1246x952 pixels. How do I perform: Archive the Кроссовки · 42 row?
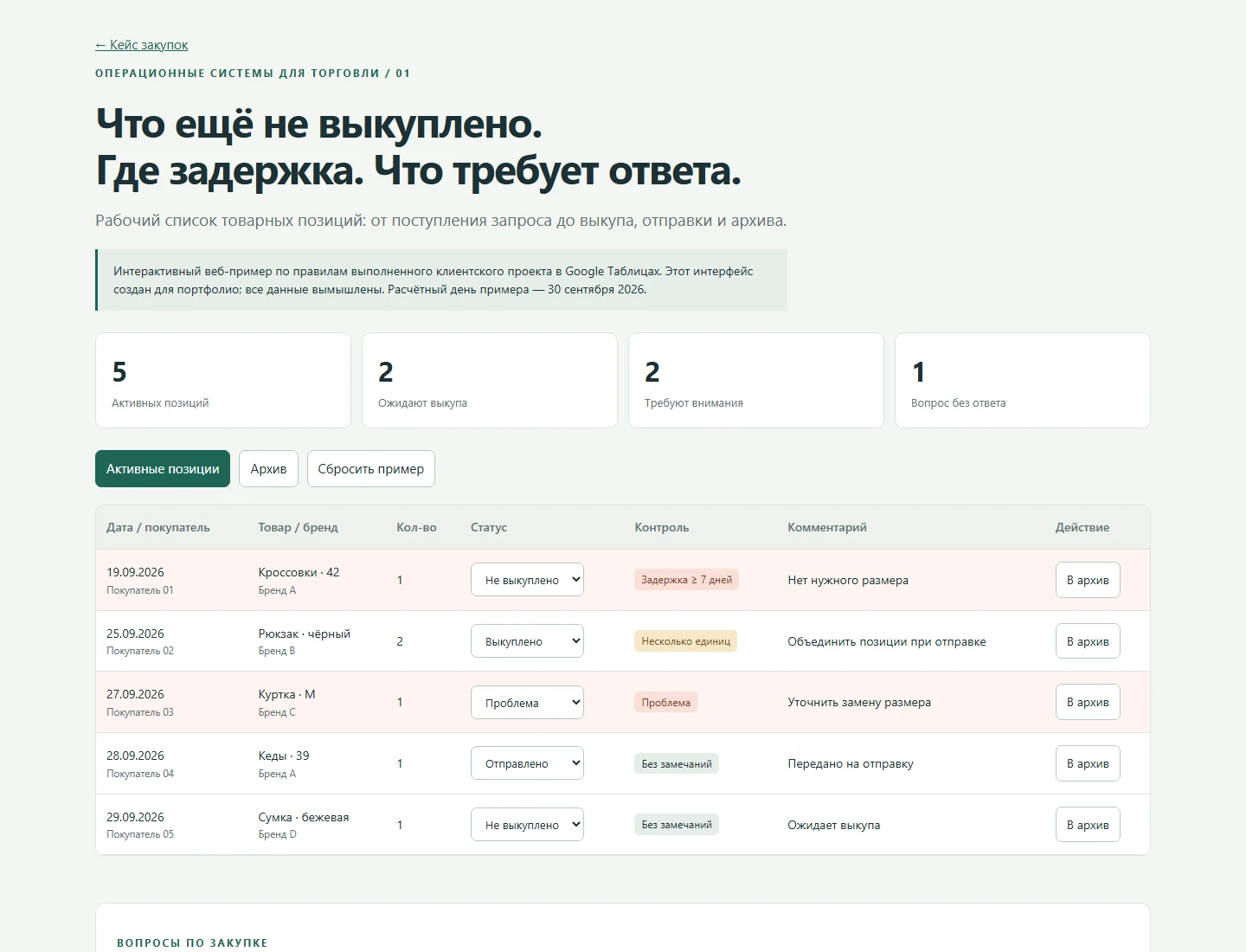point(1088,580)
